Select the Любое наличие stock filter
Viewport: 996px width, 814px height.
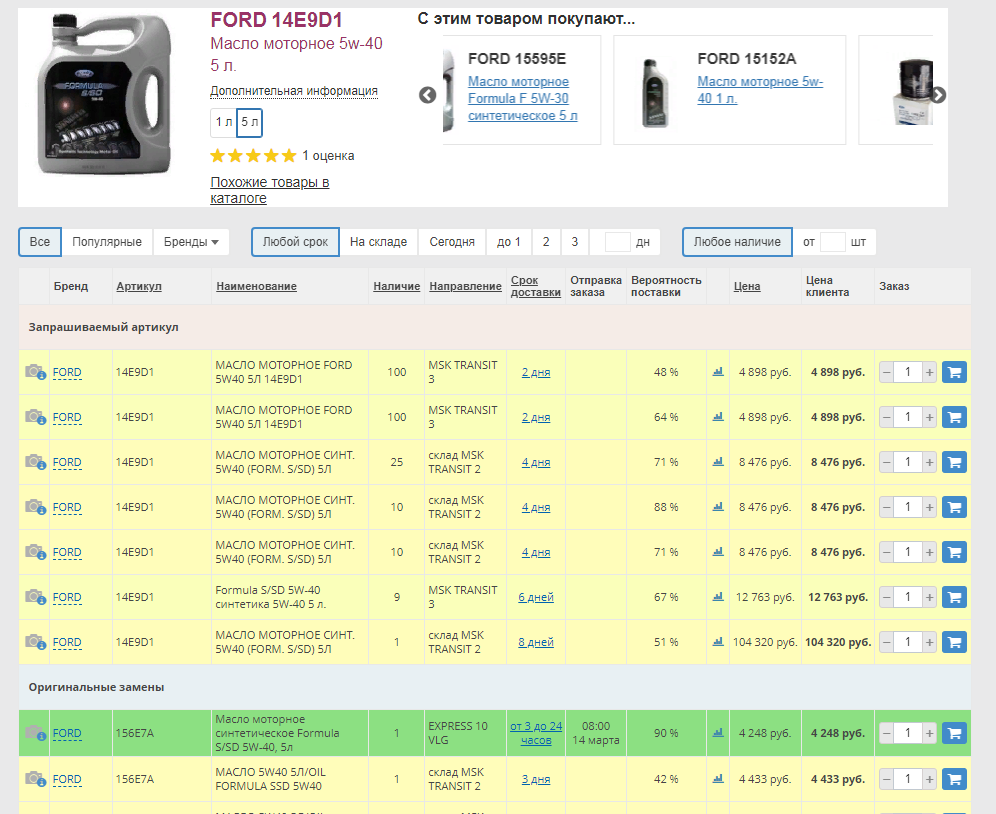(x=737, y=242)
